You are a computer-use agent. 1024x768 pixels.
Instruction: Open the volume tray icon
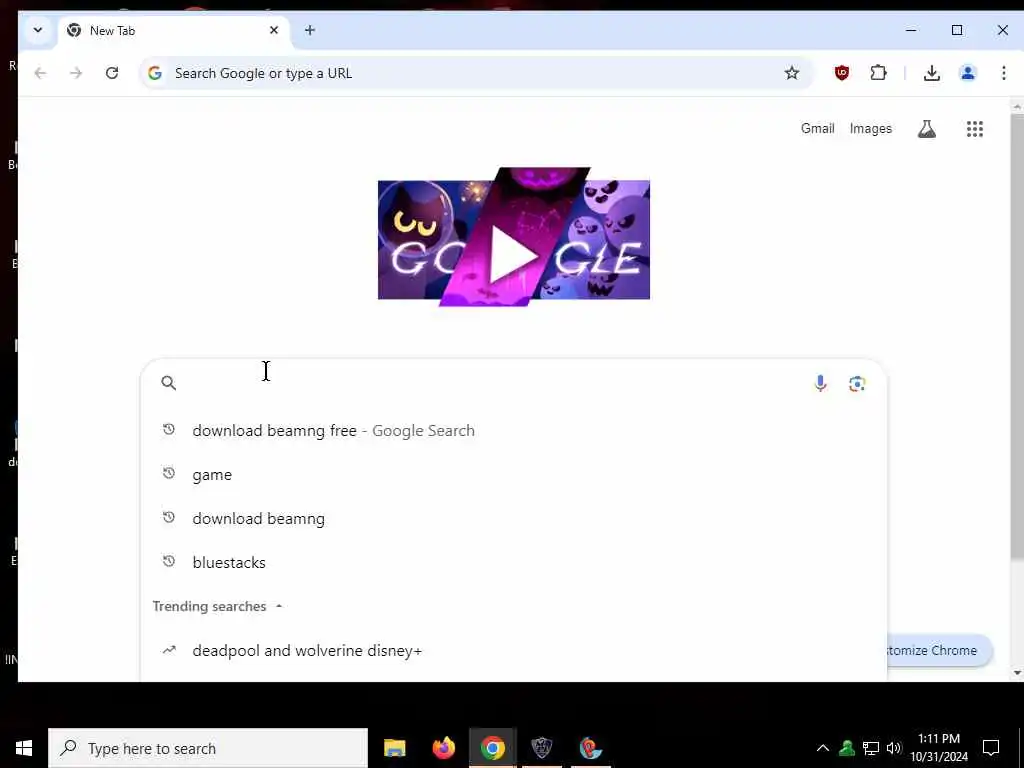click(893, 748)
